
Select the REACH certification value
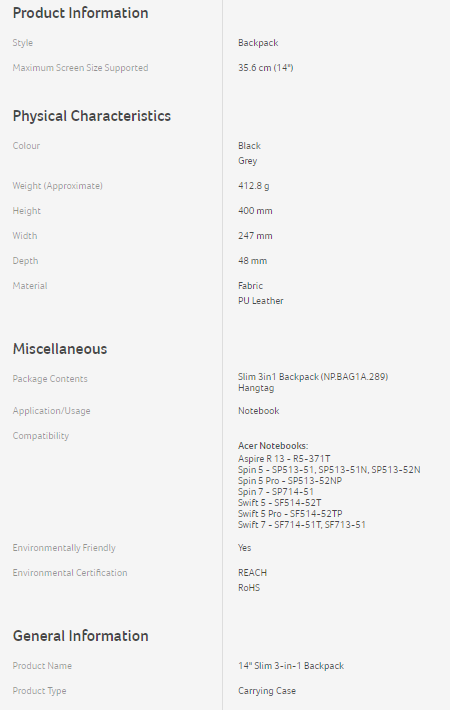[253, 573]
